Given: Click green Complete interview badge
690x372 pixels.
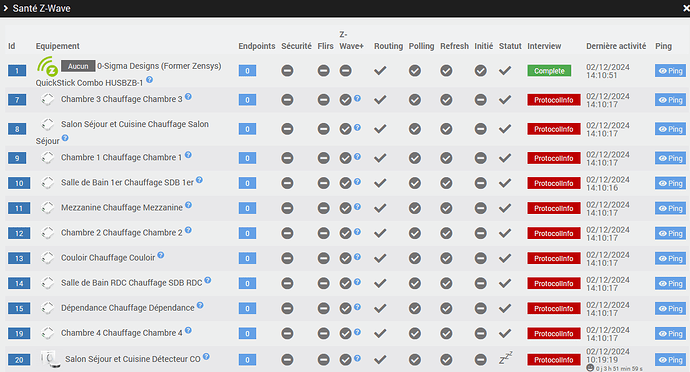Looking at the screenshot, I should [x=549, y=70].
